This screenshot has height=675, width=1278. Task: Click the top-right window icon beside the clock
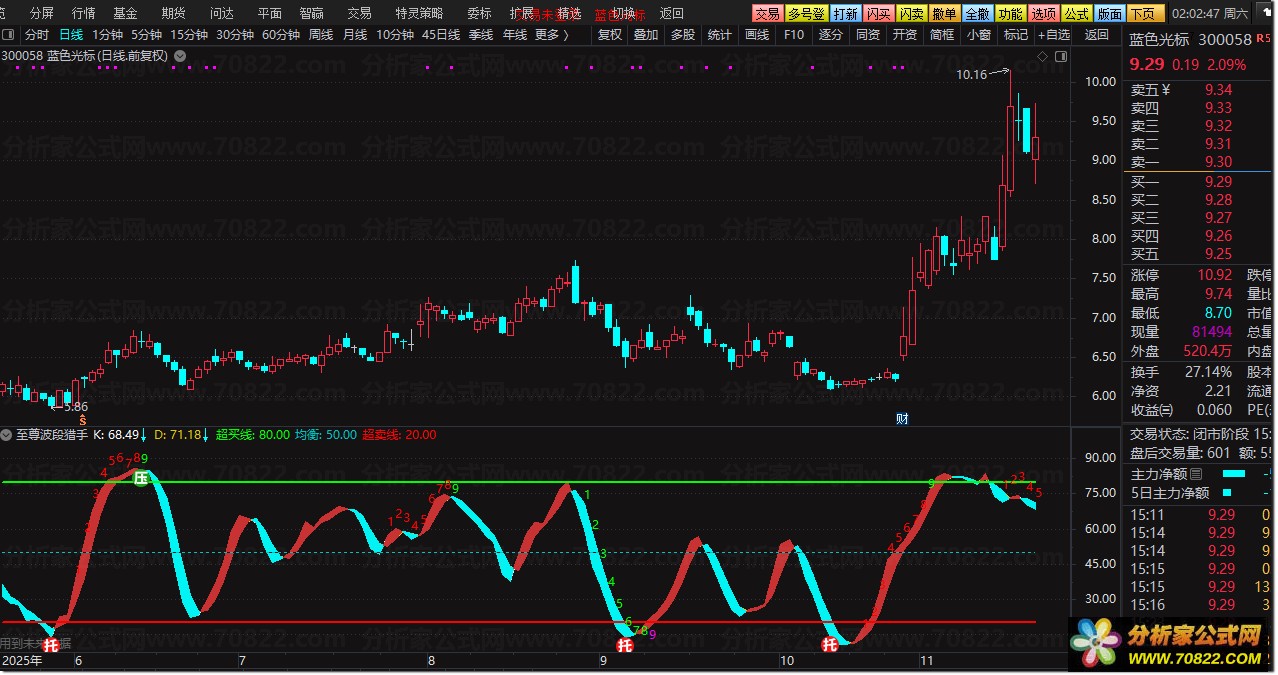[x=1265, y=14]
